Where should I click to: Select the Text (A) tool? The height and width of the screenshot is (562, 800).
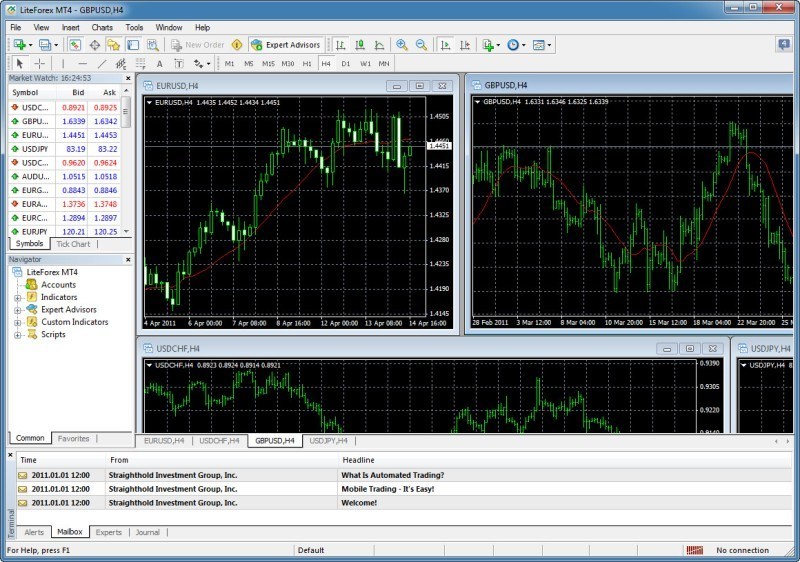point(160,64)
